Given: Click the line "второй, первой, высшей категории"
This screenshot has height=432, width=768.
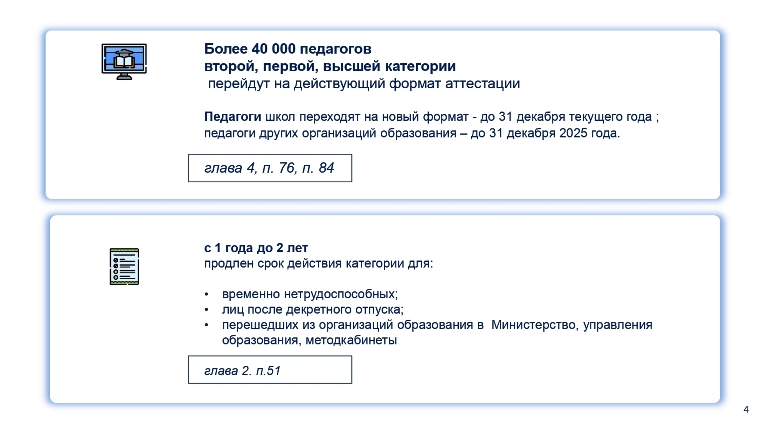Looking at the screenshot, I should point(316,65).
